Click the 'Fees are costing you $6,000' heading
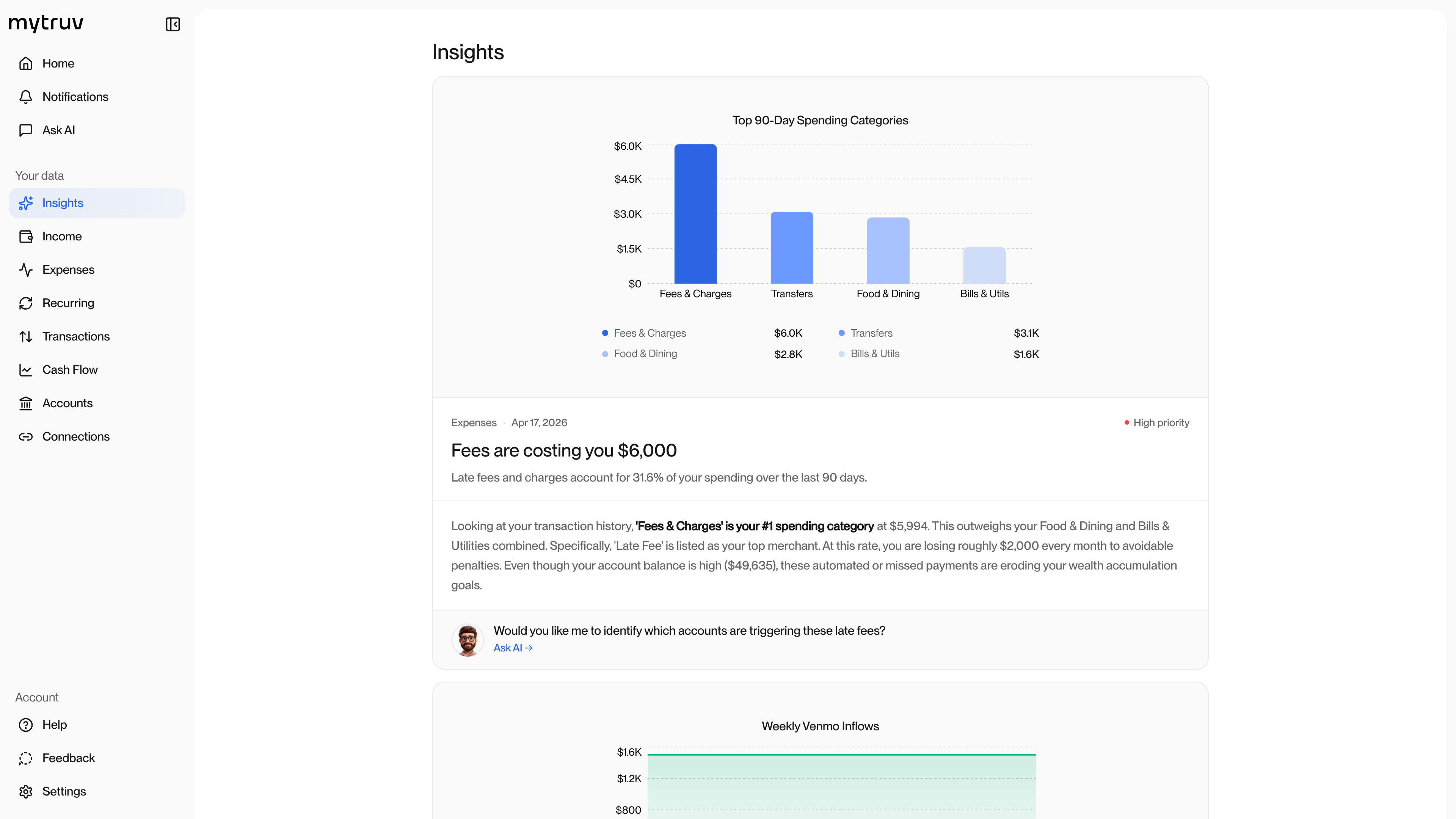1456x819 pixels. (x=563, y=450)
